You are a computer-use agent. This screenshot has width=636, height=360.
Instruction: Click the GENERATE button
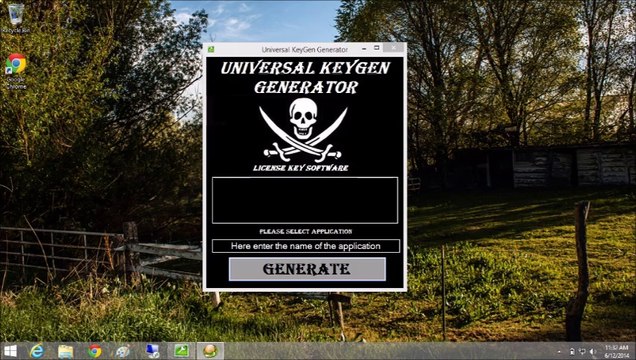coord(307,269)
